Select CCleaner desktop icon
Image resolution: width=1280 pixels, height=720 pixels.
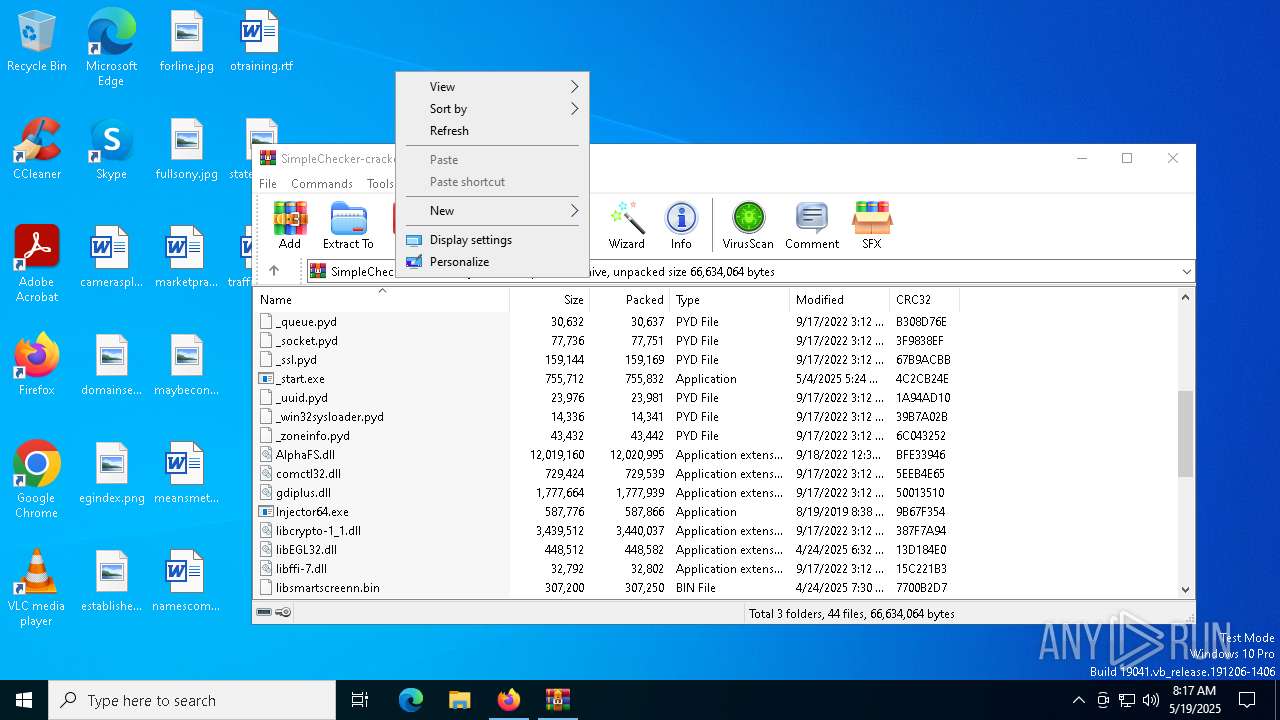37,150
